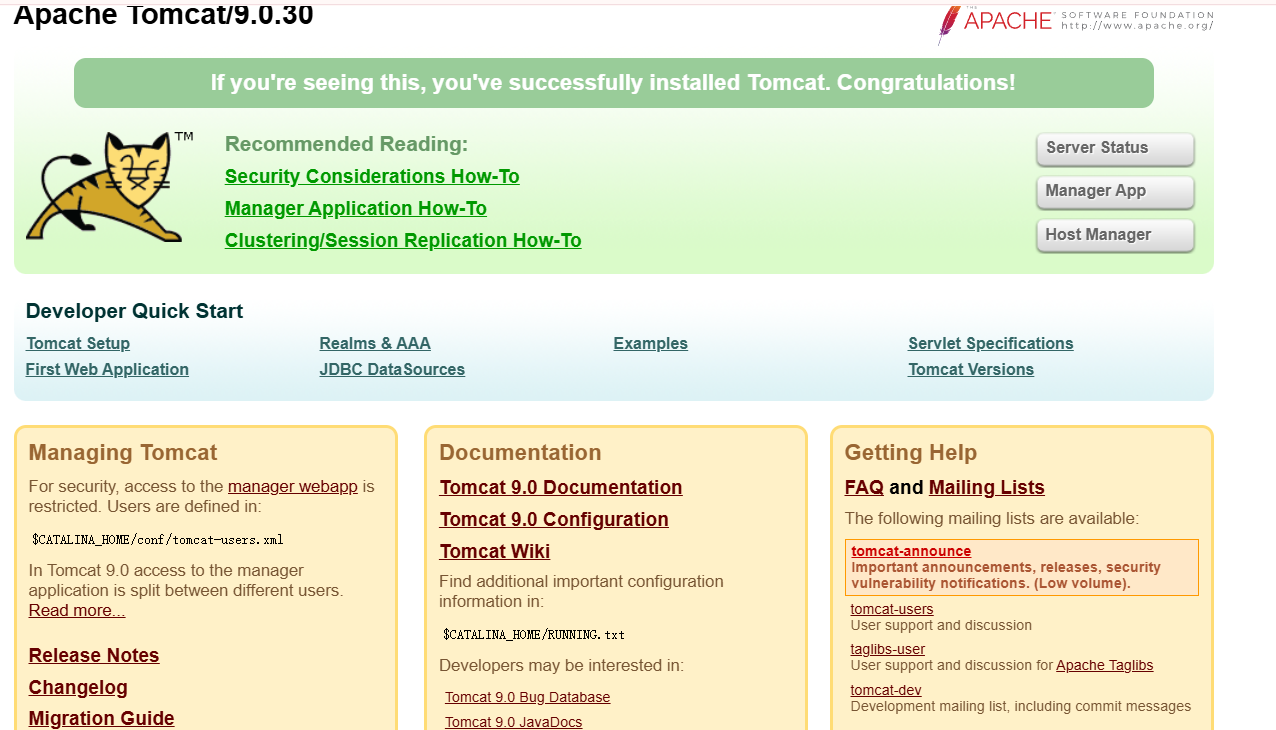
Task: Click the Getting Help heading
Action: click(x=911, y=453)
